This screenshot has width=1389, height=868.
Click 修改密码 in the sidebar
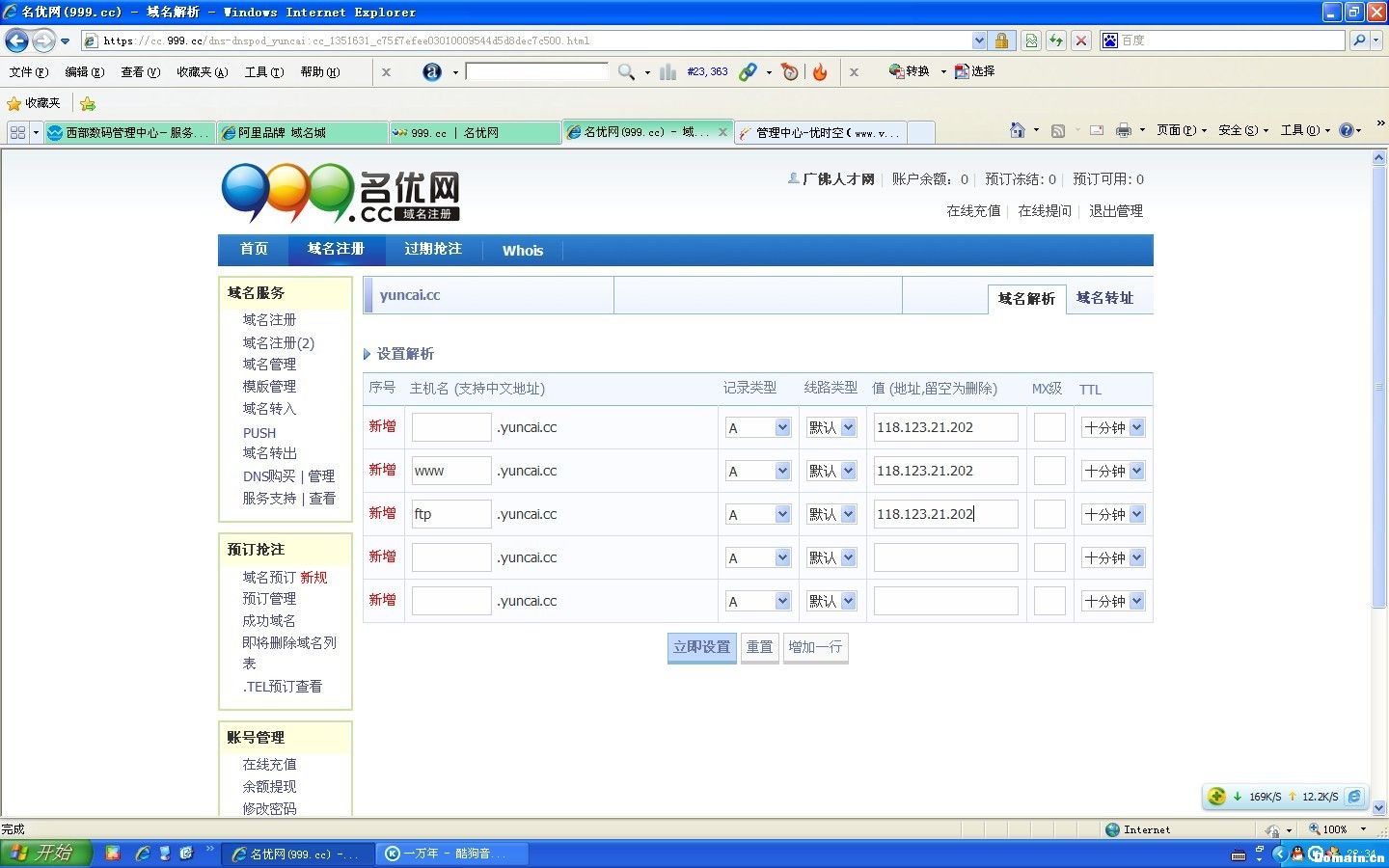[269, 808]
